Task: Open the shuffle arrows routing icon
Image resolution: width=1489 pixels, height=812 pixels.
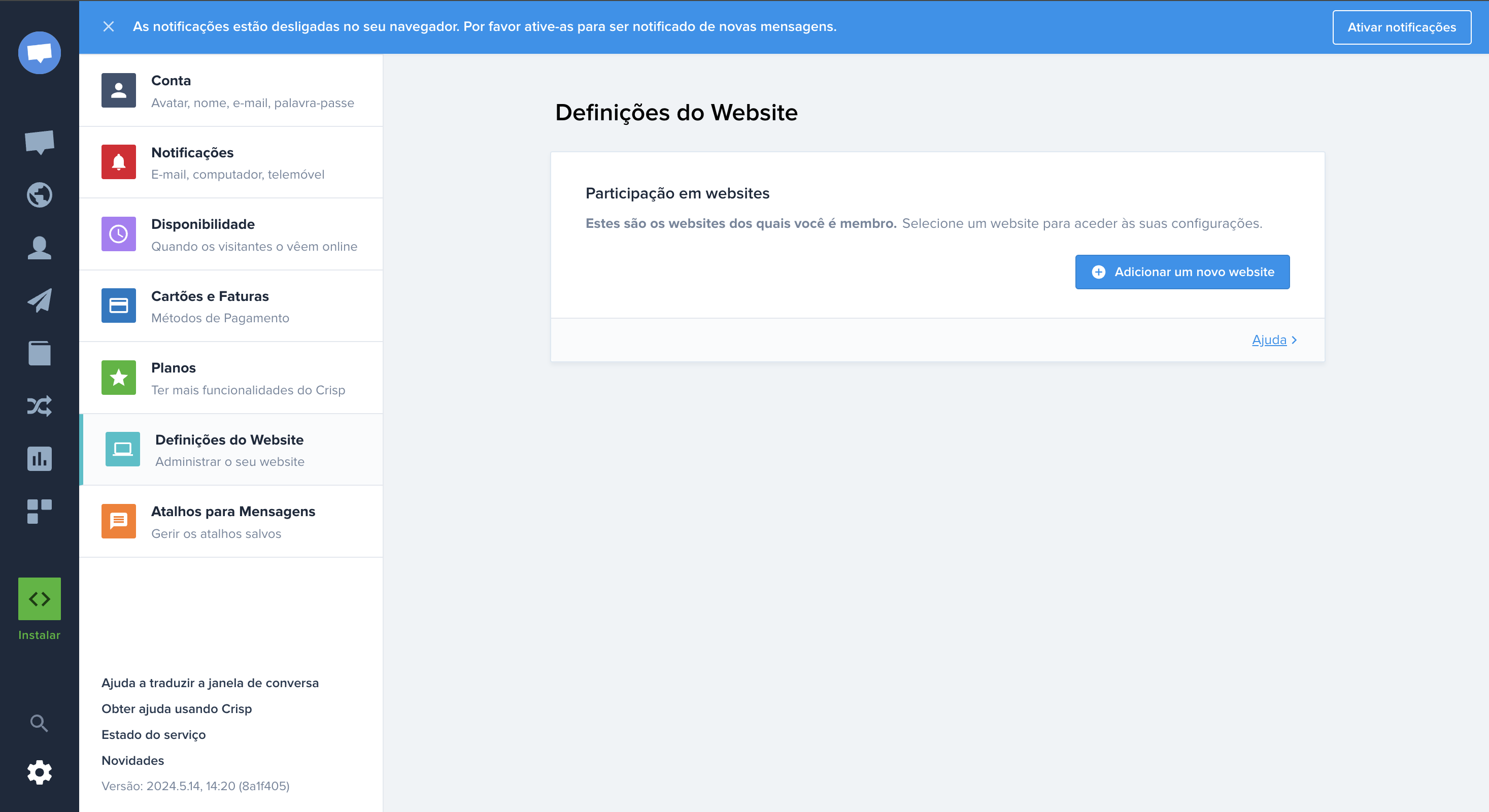Action: click(39, 407)
